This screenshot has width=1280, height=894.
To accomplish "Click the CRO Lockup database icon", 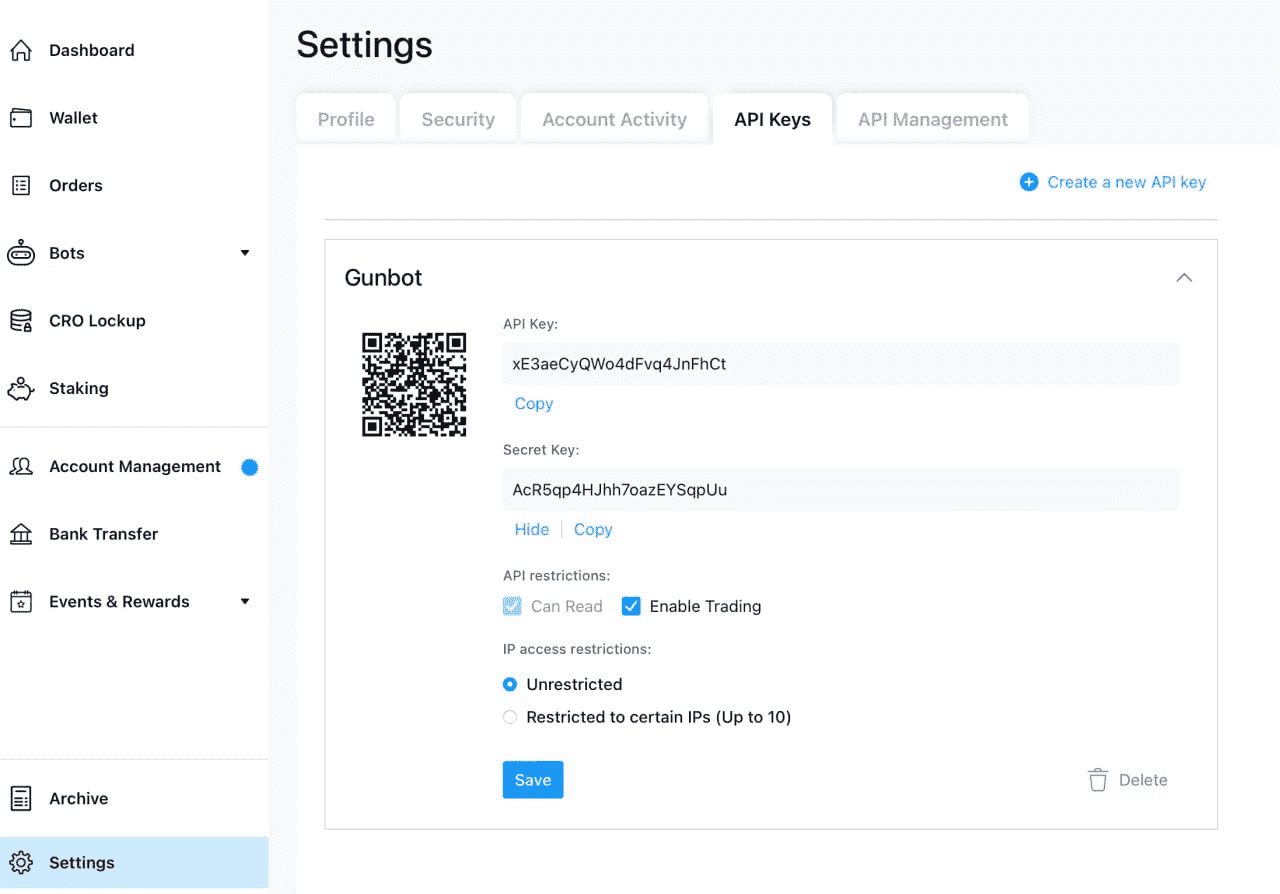I will (21, 321).
